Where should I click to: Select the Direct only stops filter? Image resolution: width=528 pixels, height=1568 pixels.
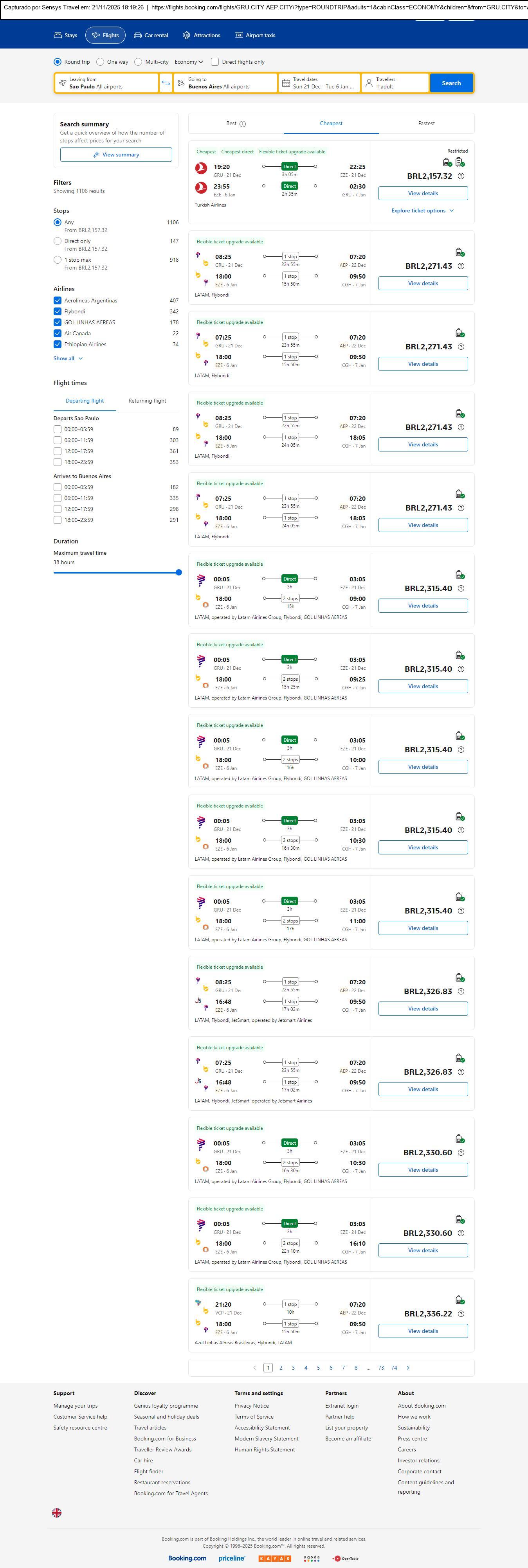pos(57,241)
